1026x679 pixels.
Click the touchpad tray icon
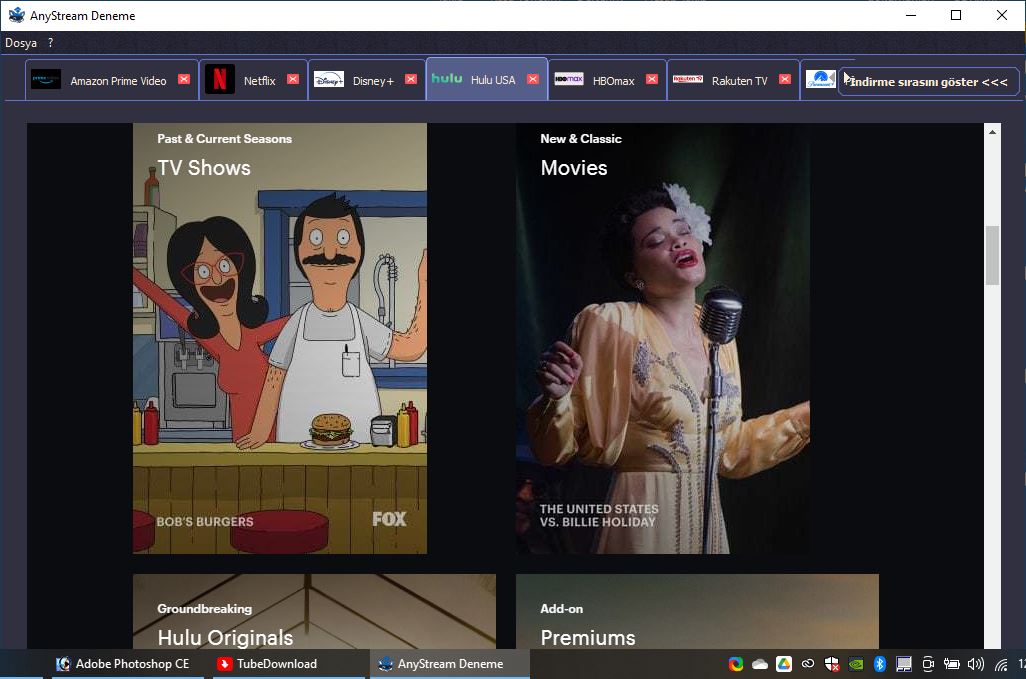pos(904,664)
